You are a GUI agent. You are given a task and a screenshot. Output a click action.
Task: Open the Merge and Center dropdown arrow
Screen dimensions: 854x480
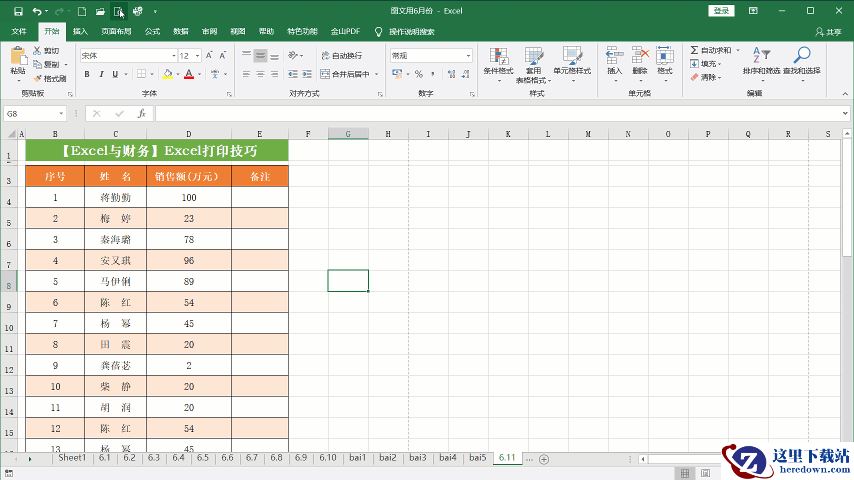(376, 74)
